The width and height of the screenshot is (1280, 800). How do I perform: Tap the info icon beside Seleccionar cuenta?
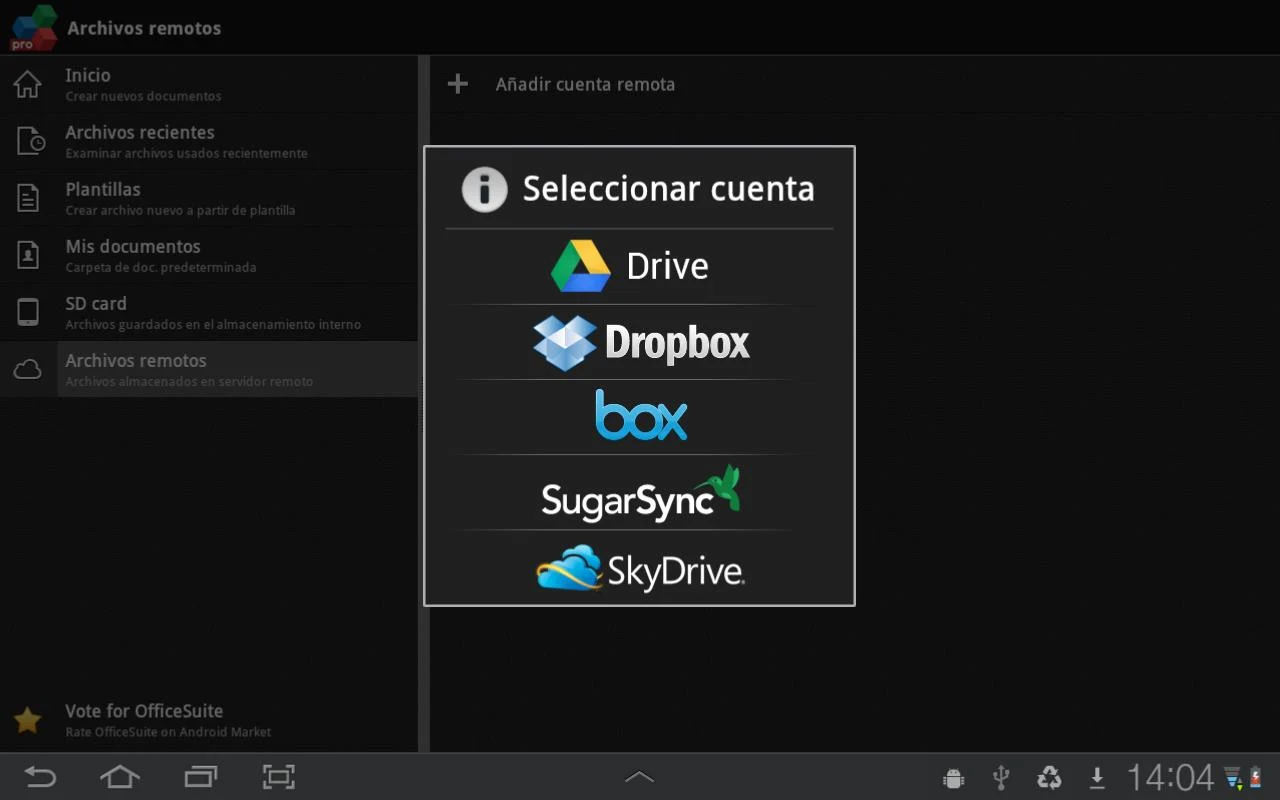tap(485, 189)
